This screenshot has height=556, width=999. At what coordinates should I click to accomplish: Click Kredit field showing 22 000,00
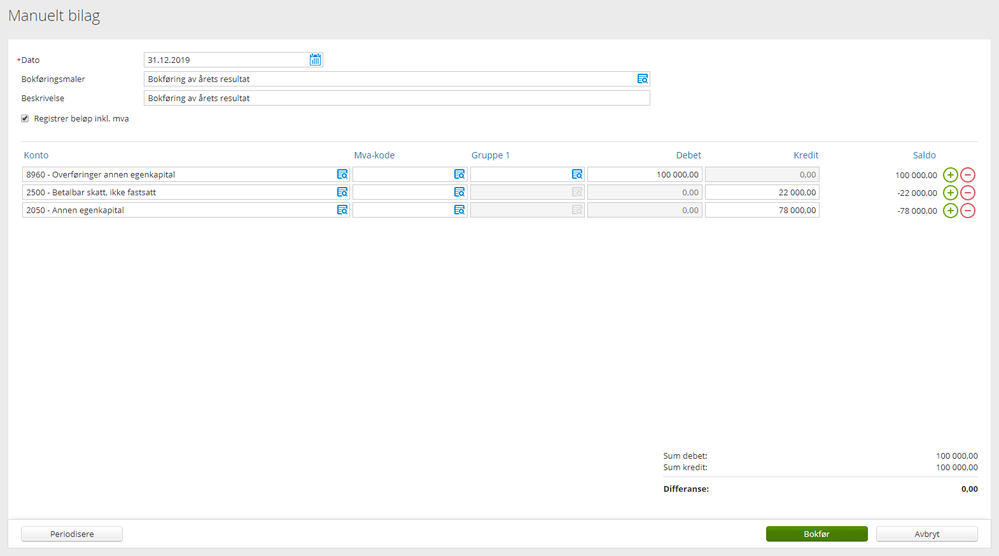(762, 192)
